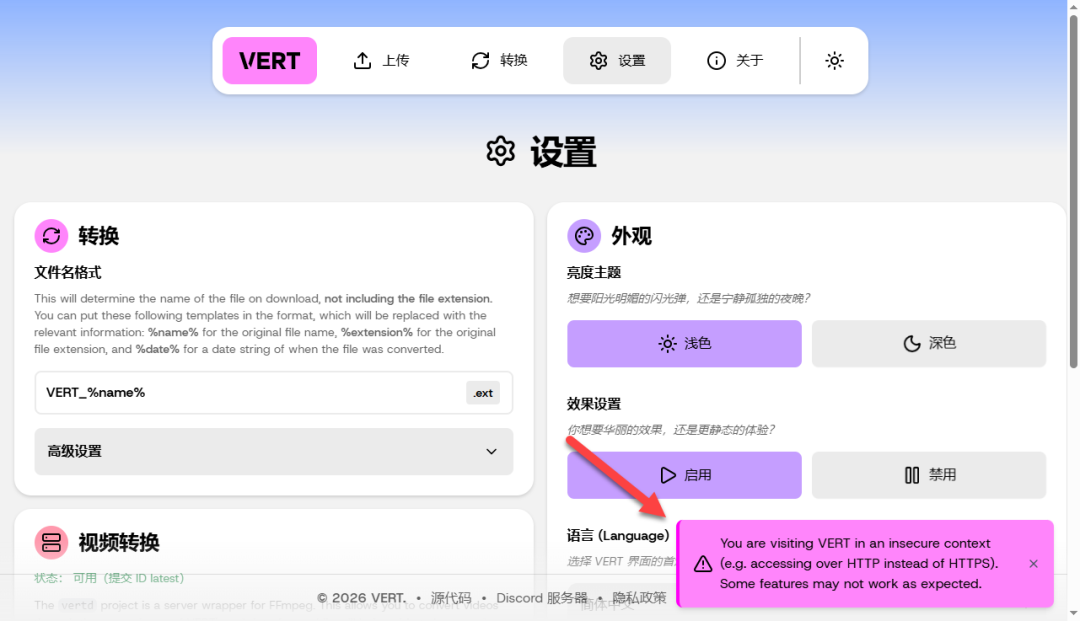Click the 外观 palette icon
The width and height of the screenshot is (1080, 621).
[x=584, y=236]
